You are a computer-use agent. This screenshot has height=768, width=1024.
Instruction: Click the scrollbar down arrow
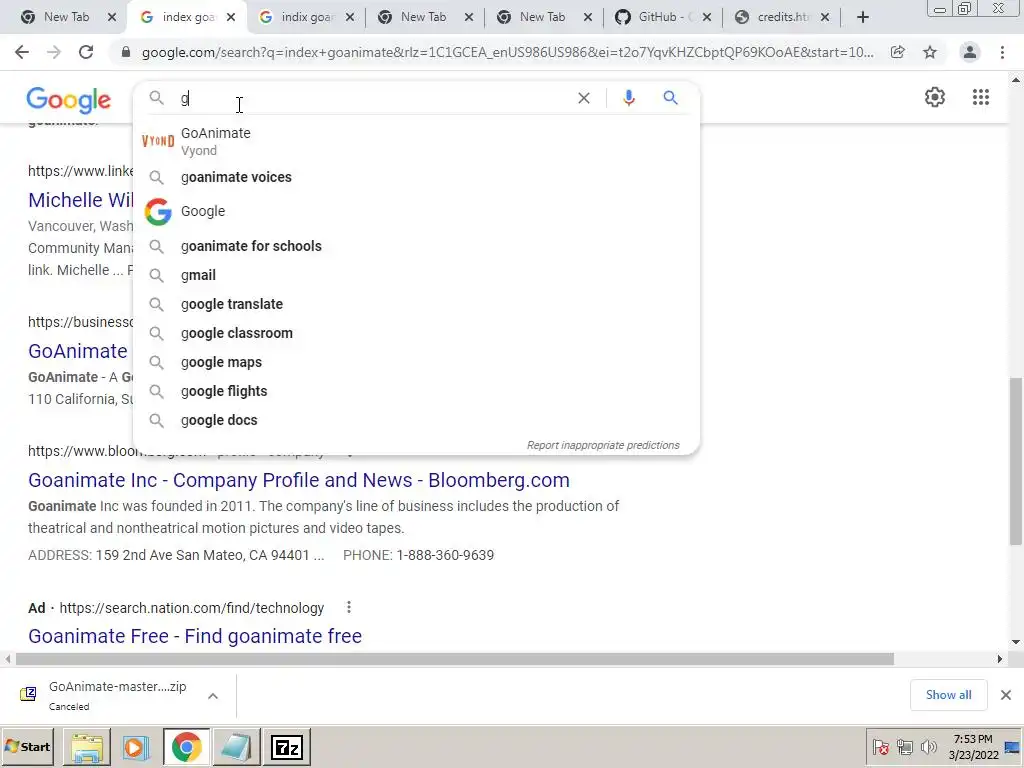(1016, 642)
